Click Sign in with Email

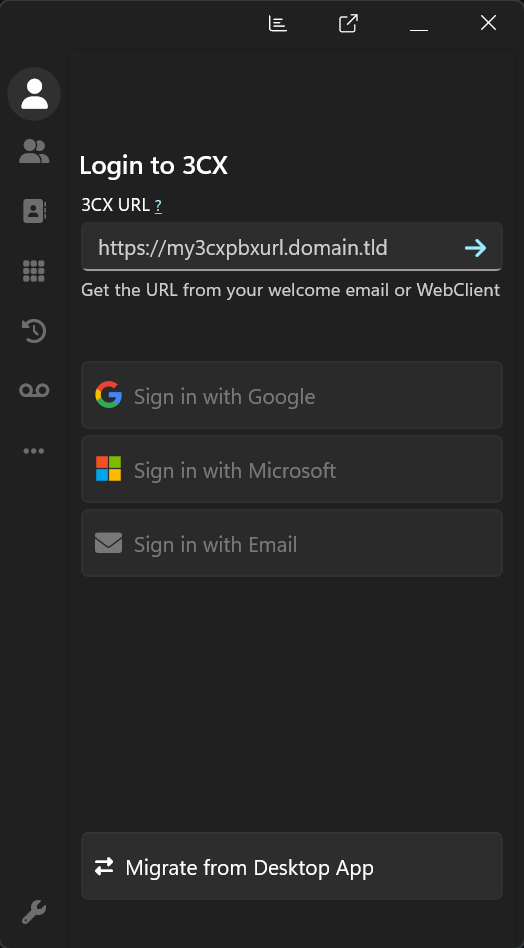coord(292,543)
